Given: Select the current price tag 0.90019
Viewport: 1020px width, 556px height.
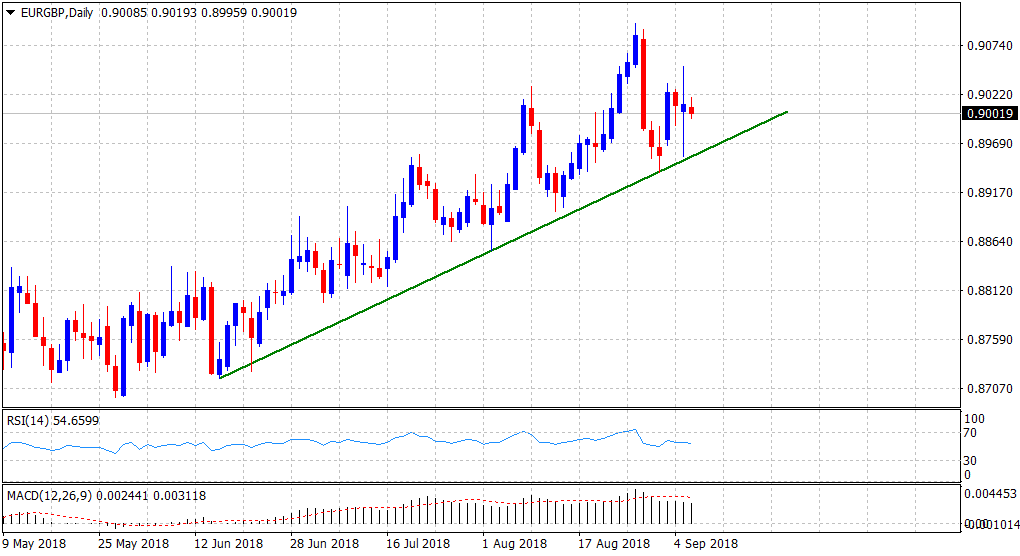Looking at the screenshot, I should click(x=987, y=114).
